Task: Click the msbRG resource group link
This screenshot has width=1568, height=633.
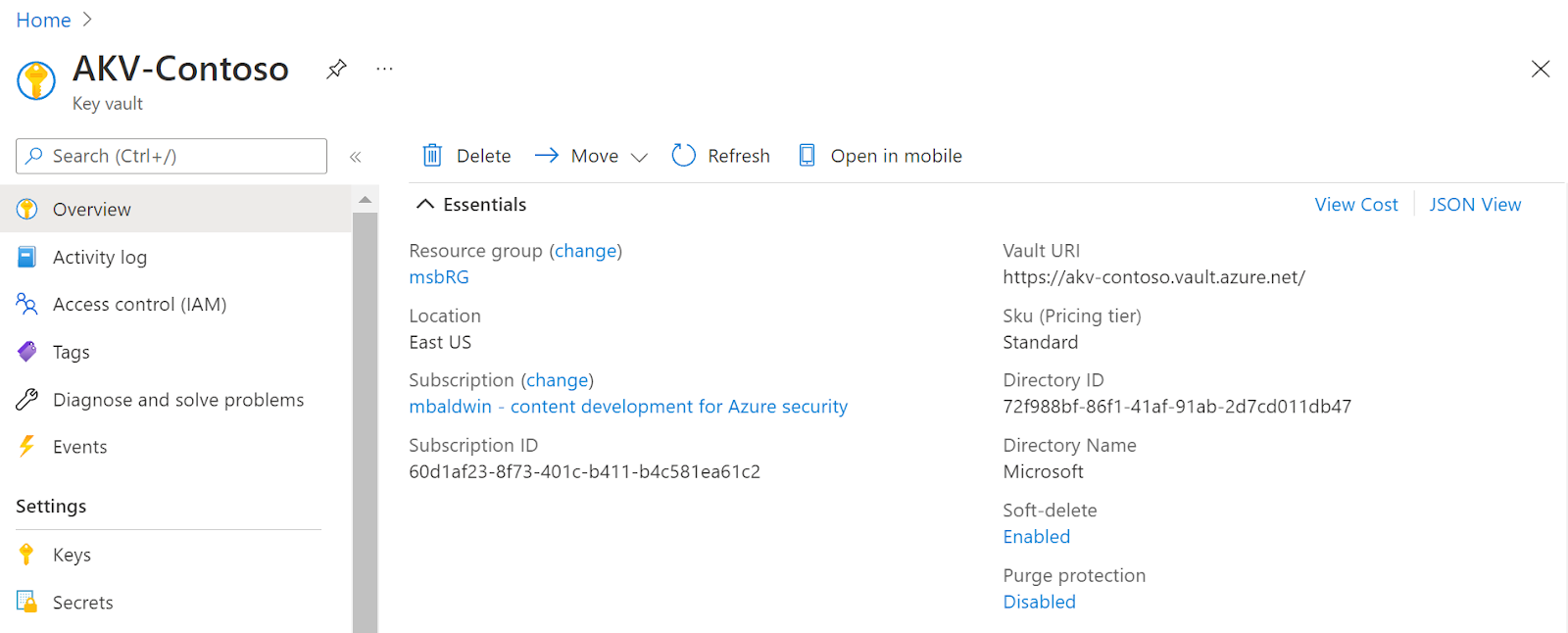Action: click(x=439, y=277)
